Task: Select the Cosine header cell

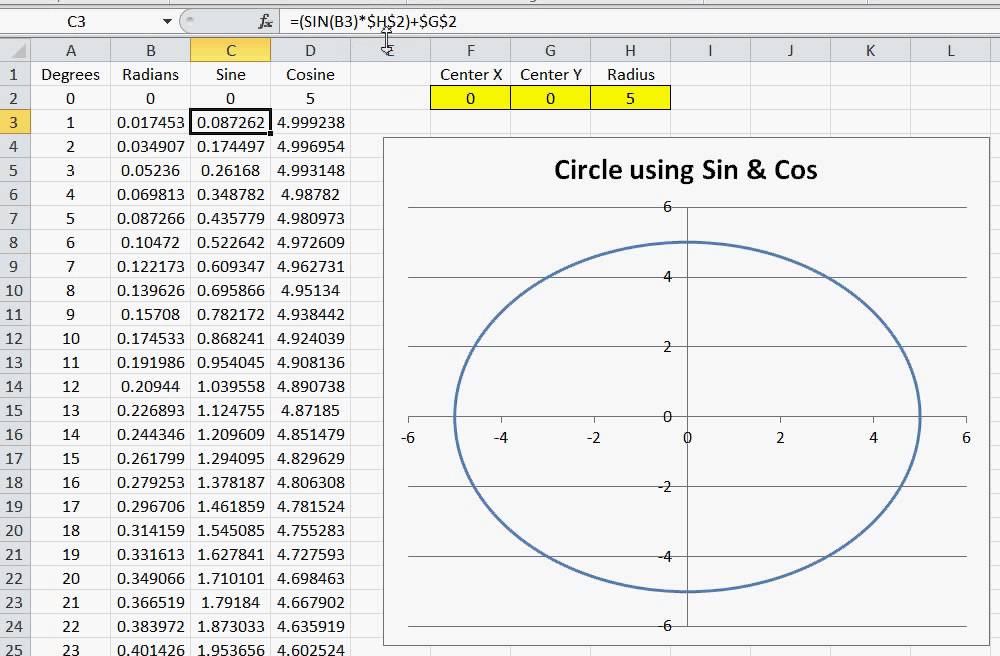Action: coord(311,75)
